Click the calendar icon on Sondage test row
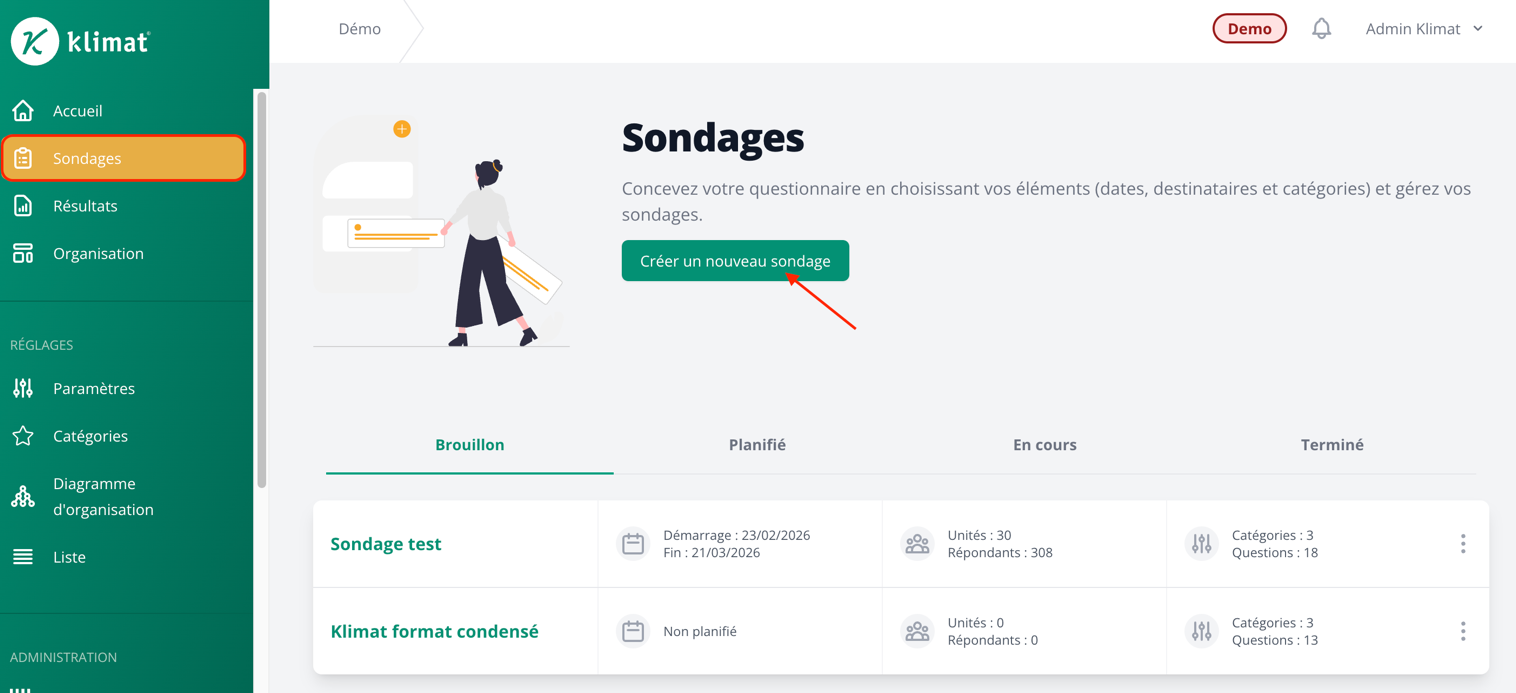This screenshot has width=1516, height=693. coord(633,543)
